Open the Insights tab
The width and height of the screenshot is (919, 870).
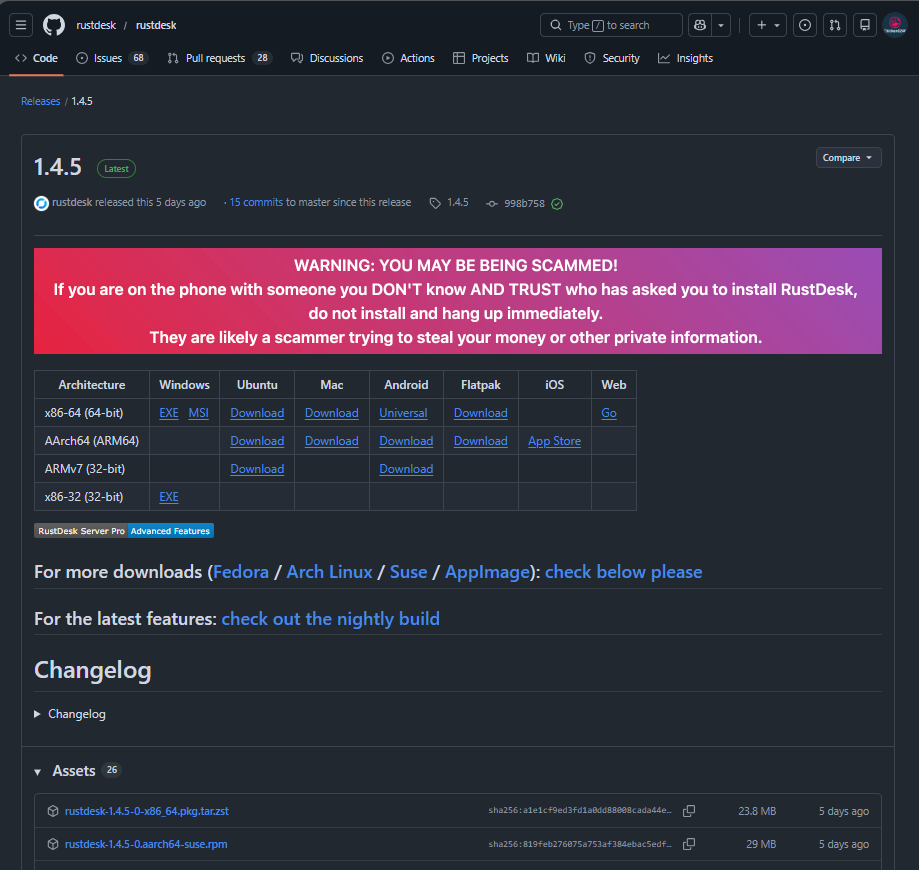(x=685, y=58)
